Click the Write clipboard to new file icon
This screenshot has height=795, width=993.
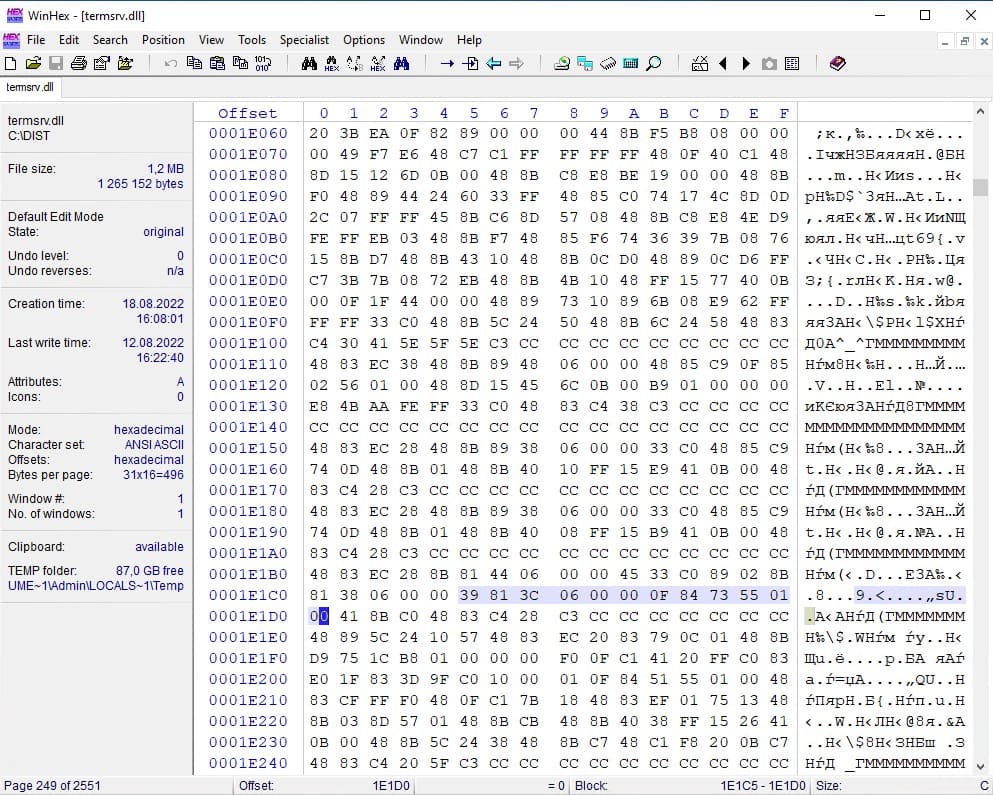(x=240, y=63)
